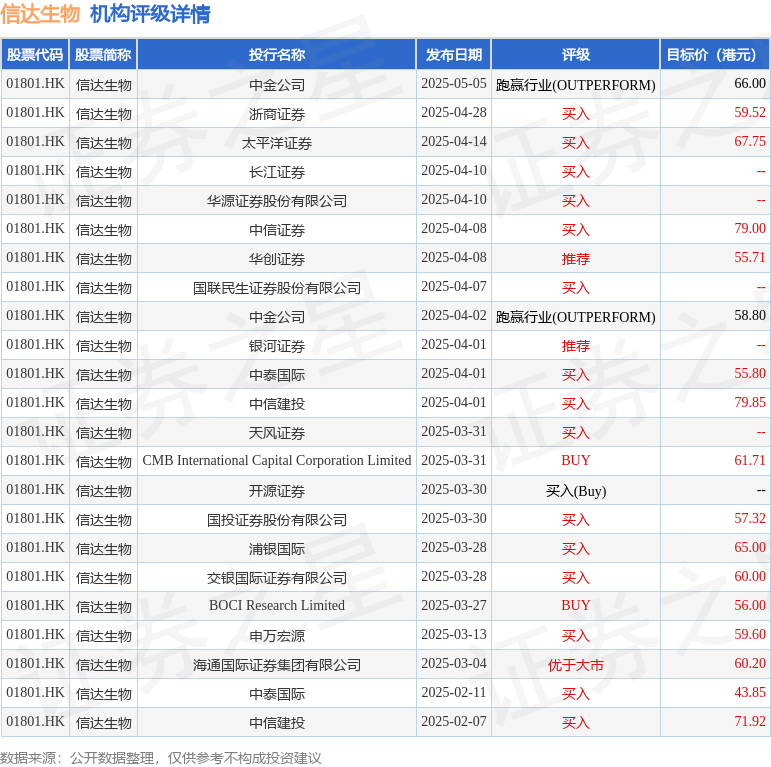Screen dimensions: 771x767
Task: Select the 银河证券 cell
Action: [277, 346]
